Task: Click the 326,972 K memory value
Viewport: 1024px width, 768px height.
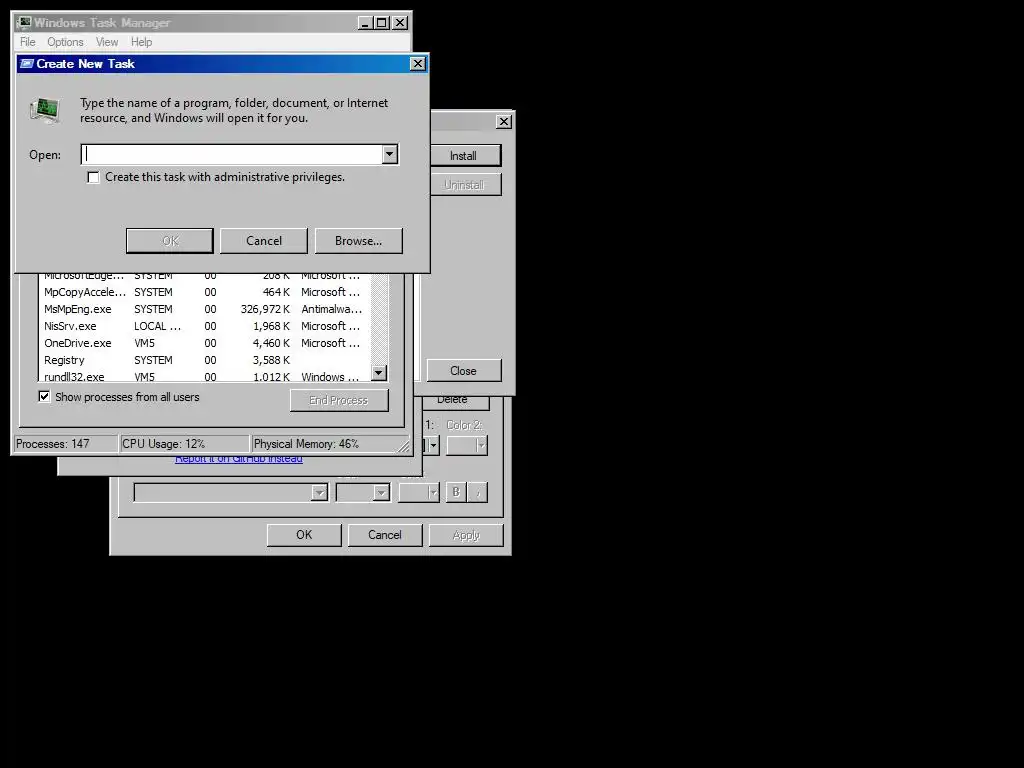Action: pyautogui.click(x=265, y=309)
